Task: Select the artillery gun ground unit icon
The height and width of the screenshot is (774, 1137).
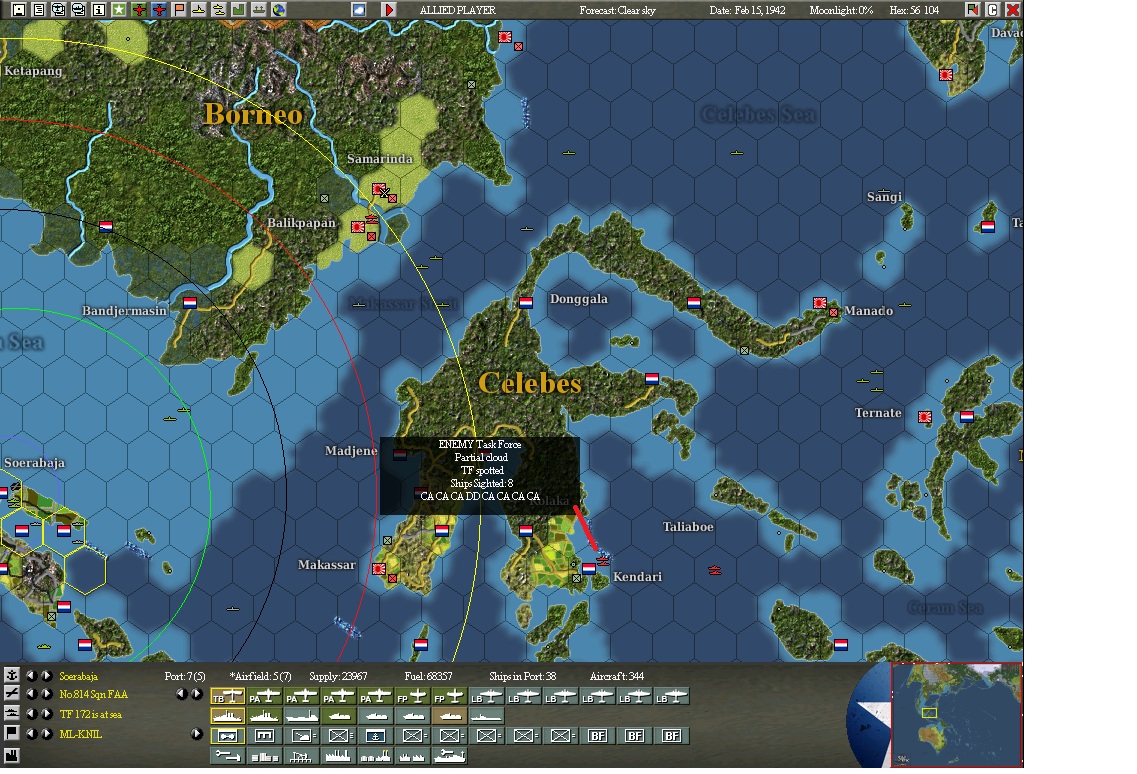Action: coord(302,736)
